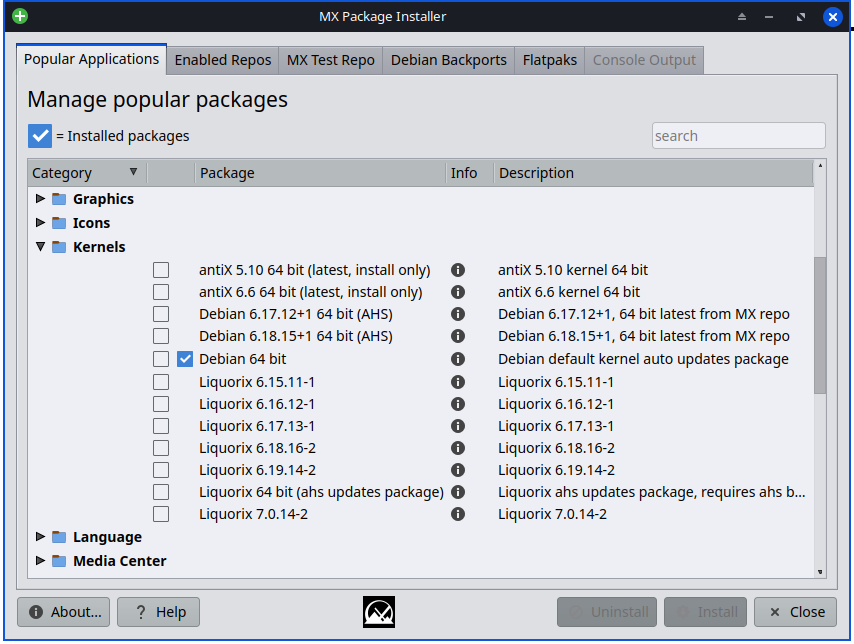Click the Graphics folder icon
854x644 pixels.
pyautogui.click(x=59, y=199)
